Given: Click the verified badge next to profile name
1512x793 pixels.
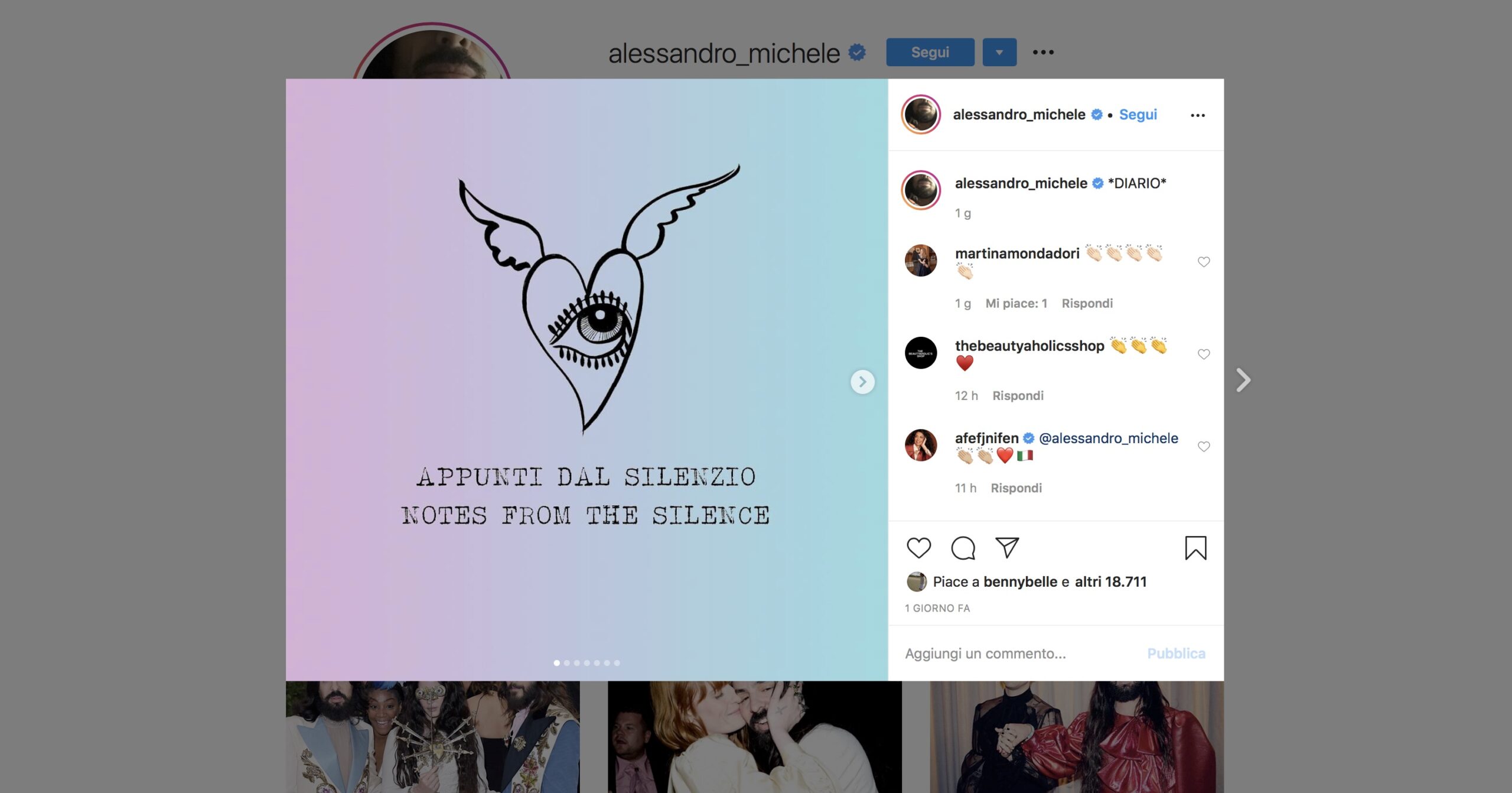Looking at the screenshot, I should (x=857, y=53).
